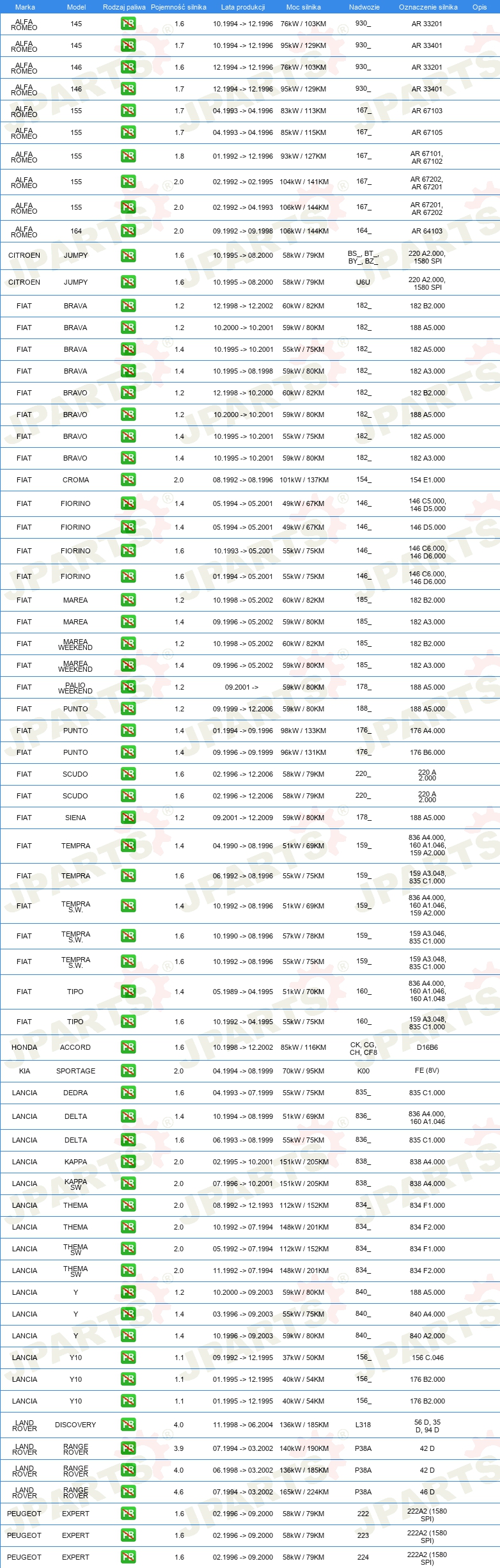Image resolution: width=500 pixels, height=1568 pixels.
Task: Click the fuel icon in the Range Rover 4.6 row
Action: tap(128, 1492)
